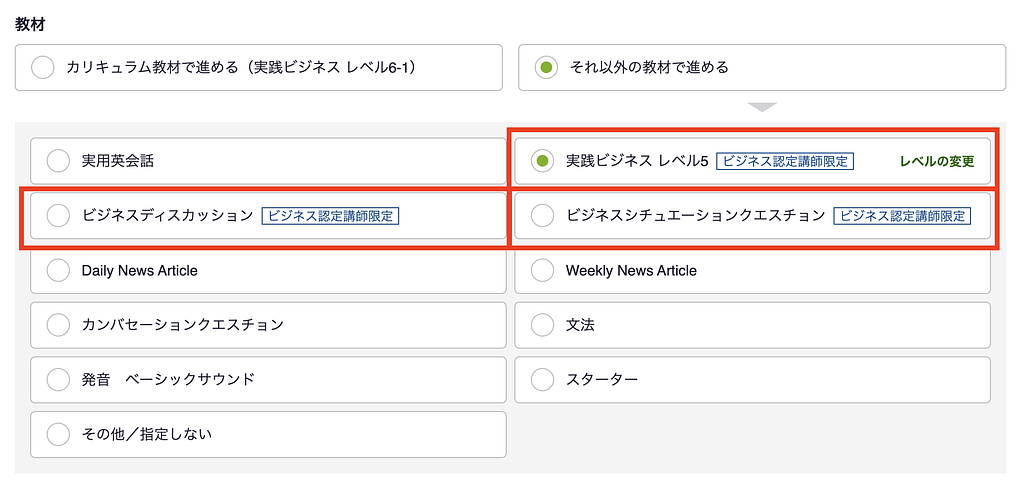Pick Daily News Article radio button

coord(58,270)
